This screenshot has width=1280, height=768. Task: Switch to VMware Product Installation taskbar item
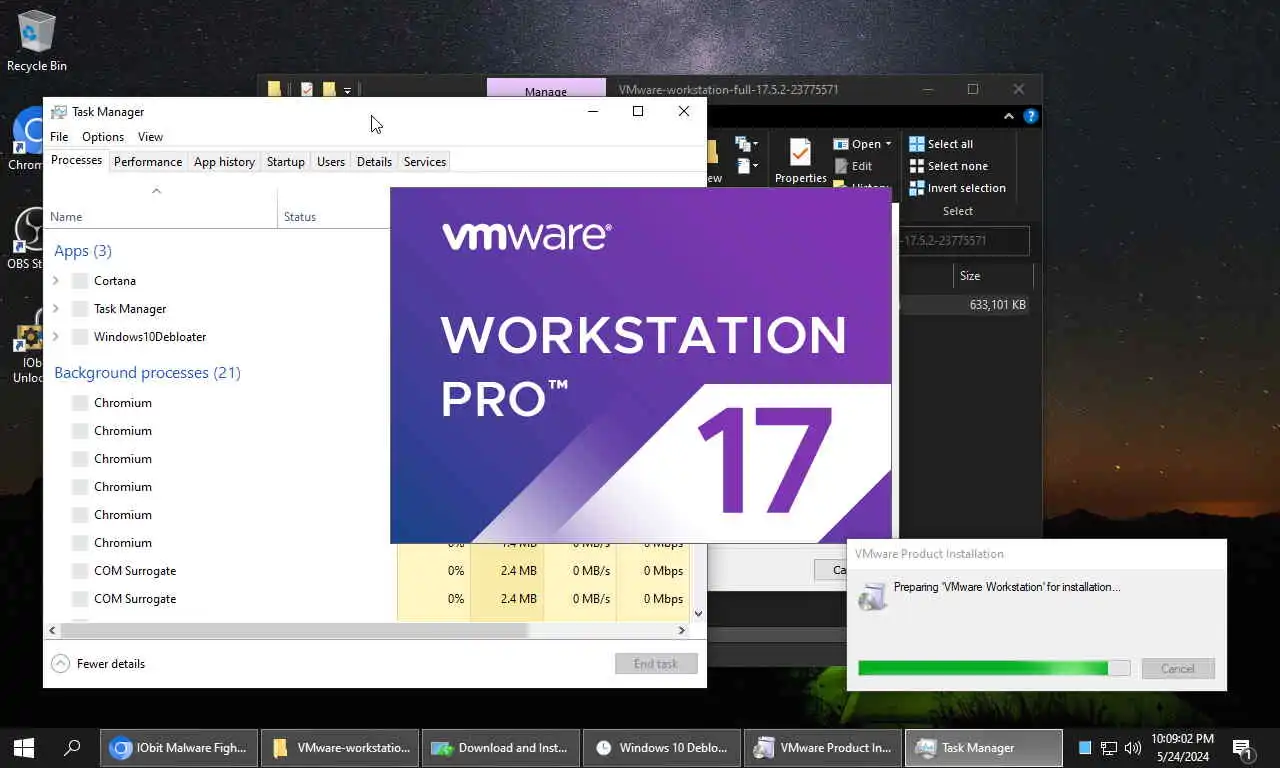point(823,747)
